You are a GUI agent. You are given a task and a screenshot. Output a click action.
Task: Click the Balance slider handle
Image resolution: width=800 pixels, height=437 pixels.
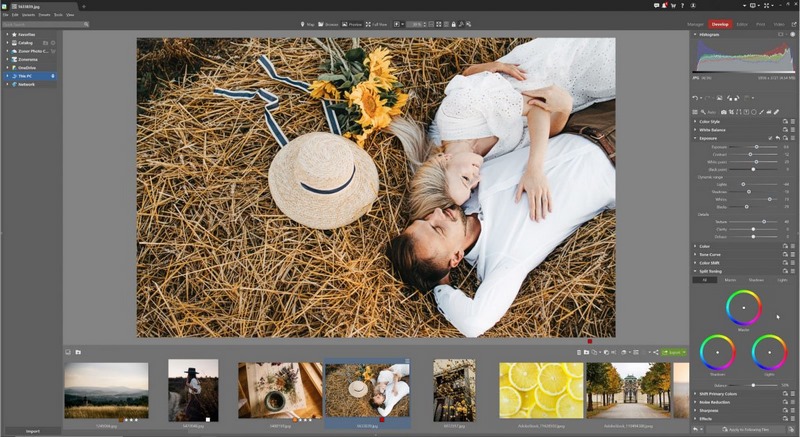(x=754, y=385)
